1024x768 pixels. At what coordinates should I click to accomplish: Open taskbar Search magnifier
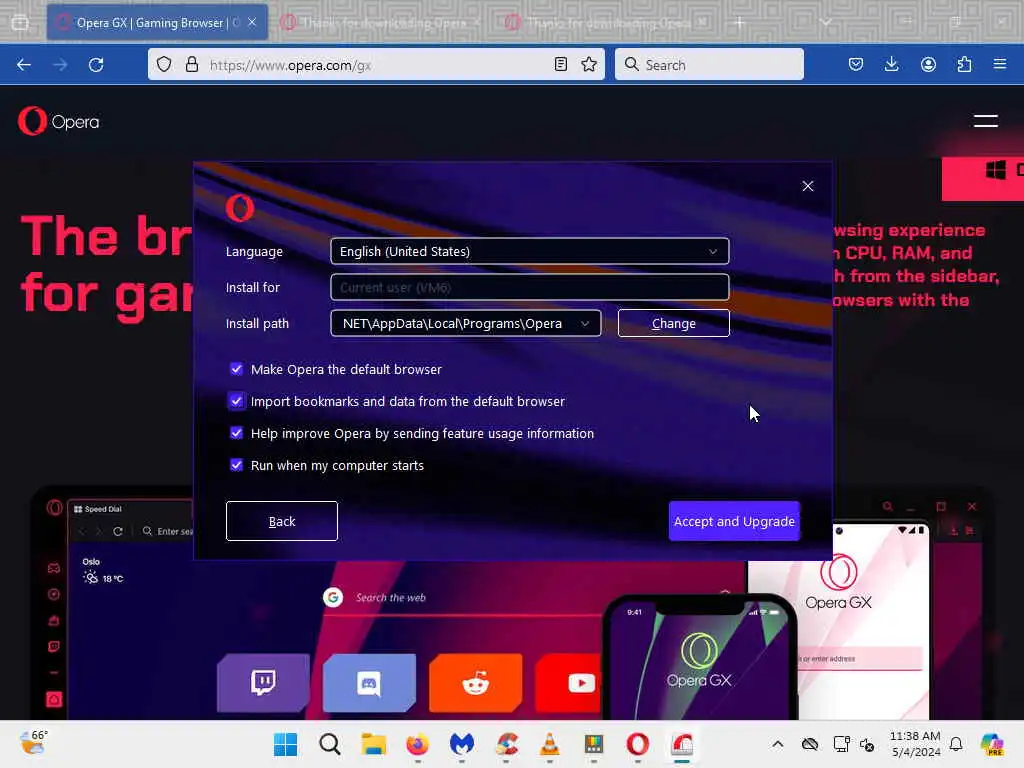[330, 744]
